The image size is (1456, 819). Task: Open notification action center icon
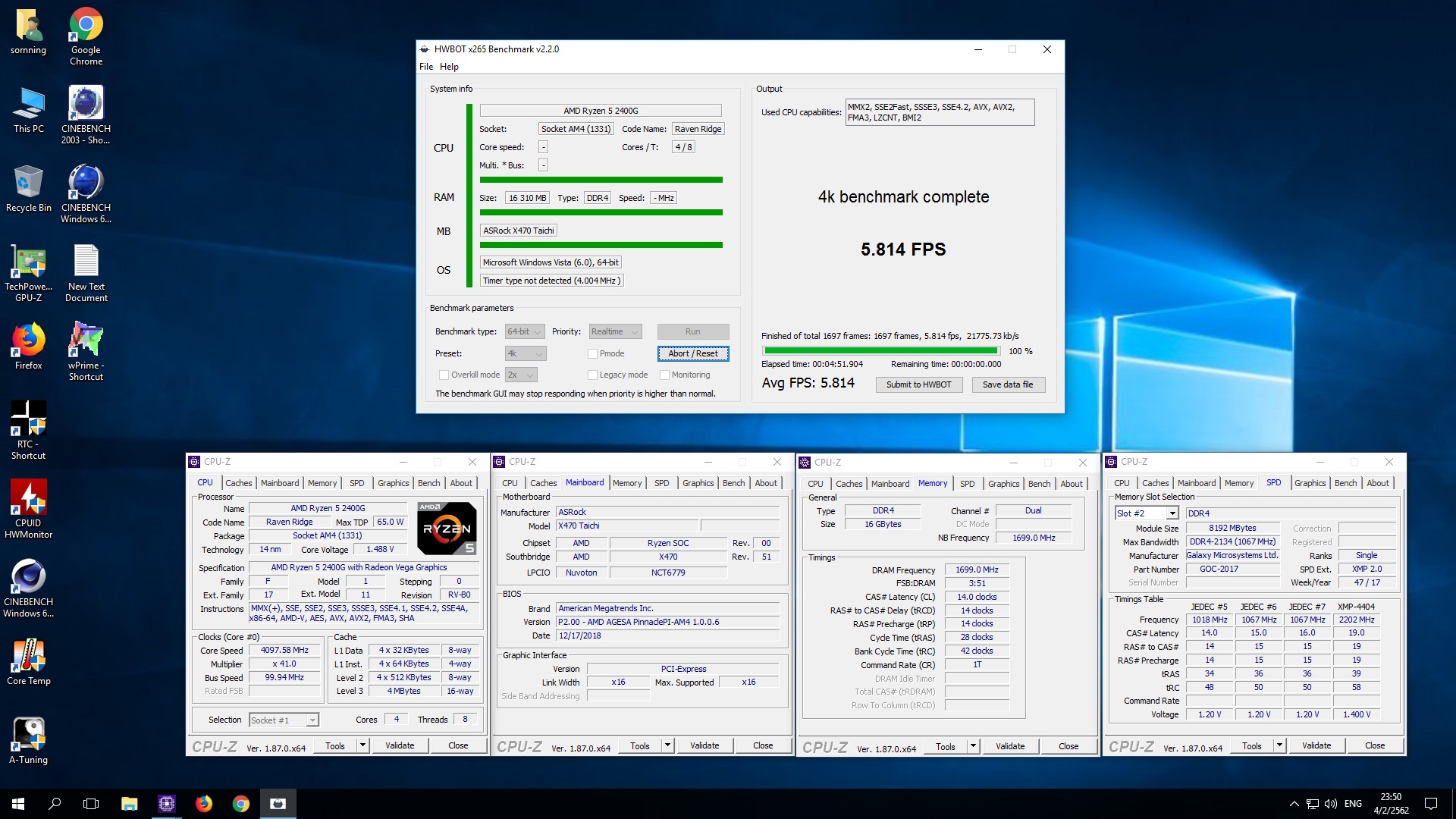tap(1431, 804)
